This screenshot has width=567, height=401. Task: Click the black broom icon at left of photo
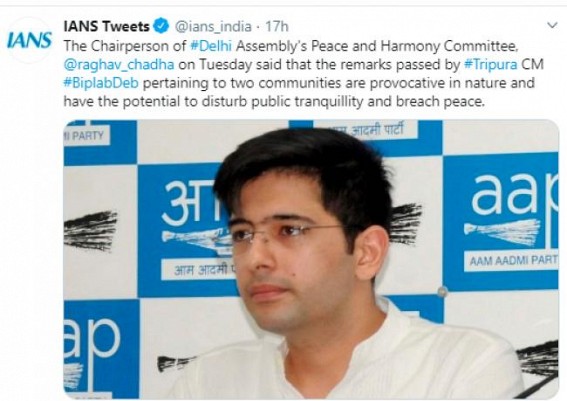(90, 231)
